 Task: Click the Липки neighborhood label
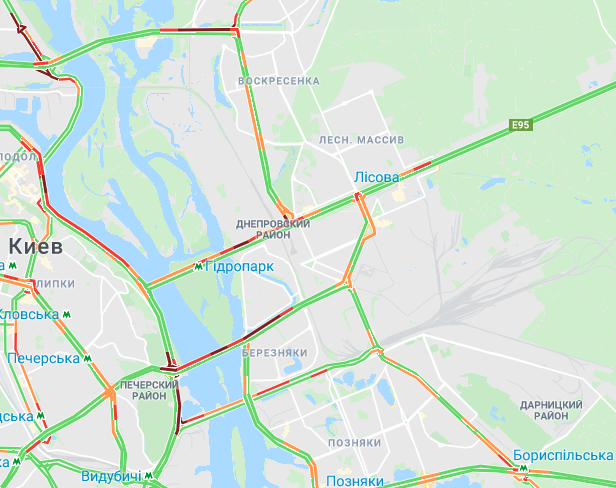click(x=55, y=284)
